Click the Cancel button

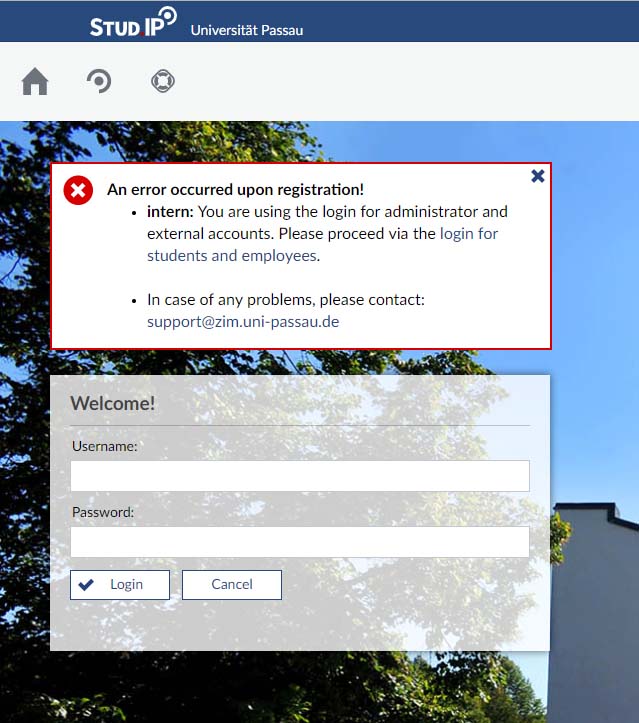pos(232,585)
